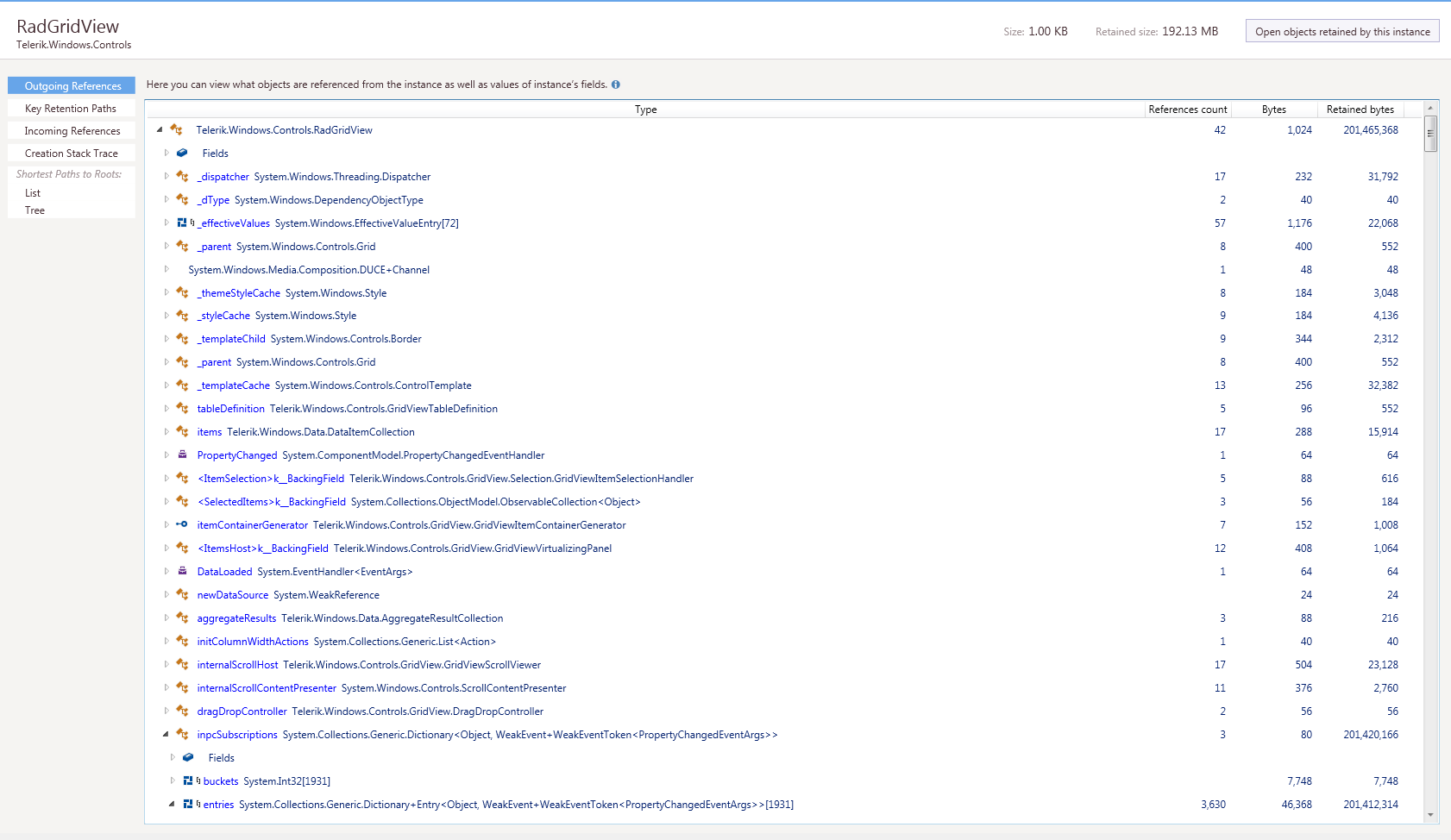Click the internalScrollContentPresenter field name link
The width and height of the screenshot is (1451, 840).
pos(267,688)
